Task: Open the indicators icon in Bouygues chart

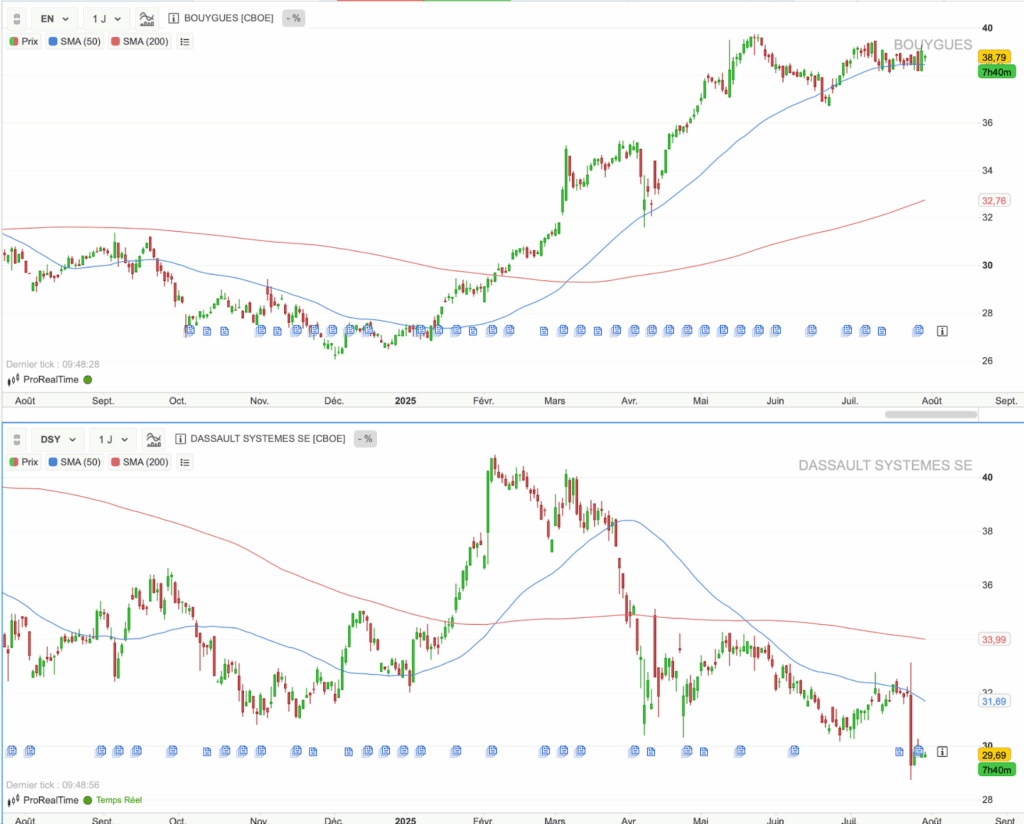Action: pos(147,18)
